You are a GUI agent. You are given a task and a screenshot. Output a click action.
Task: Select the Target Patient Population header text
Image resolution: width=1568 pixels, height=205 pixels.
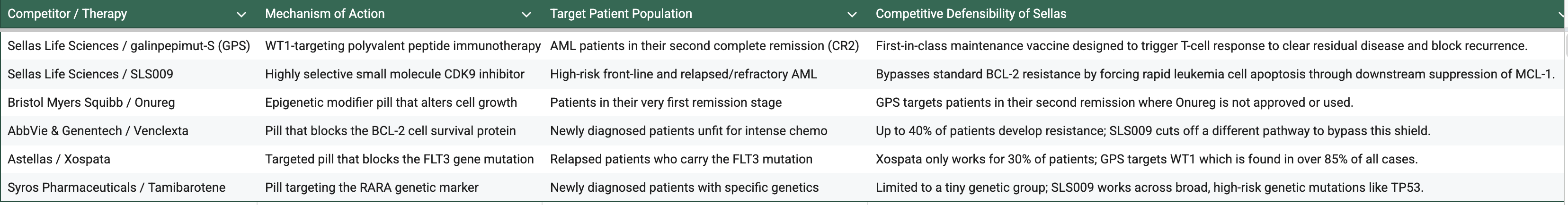click(621, 14)
